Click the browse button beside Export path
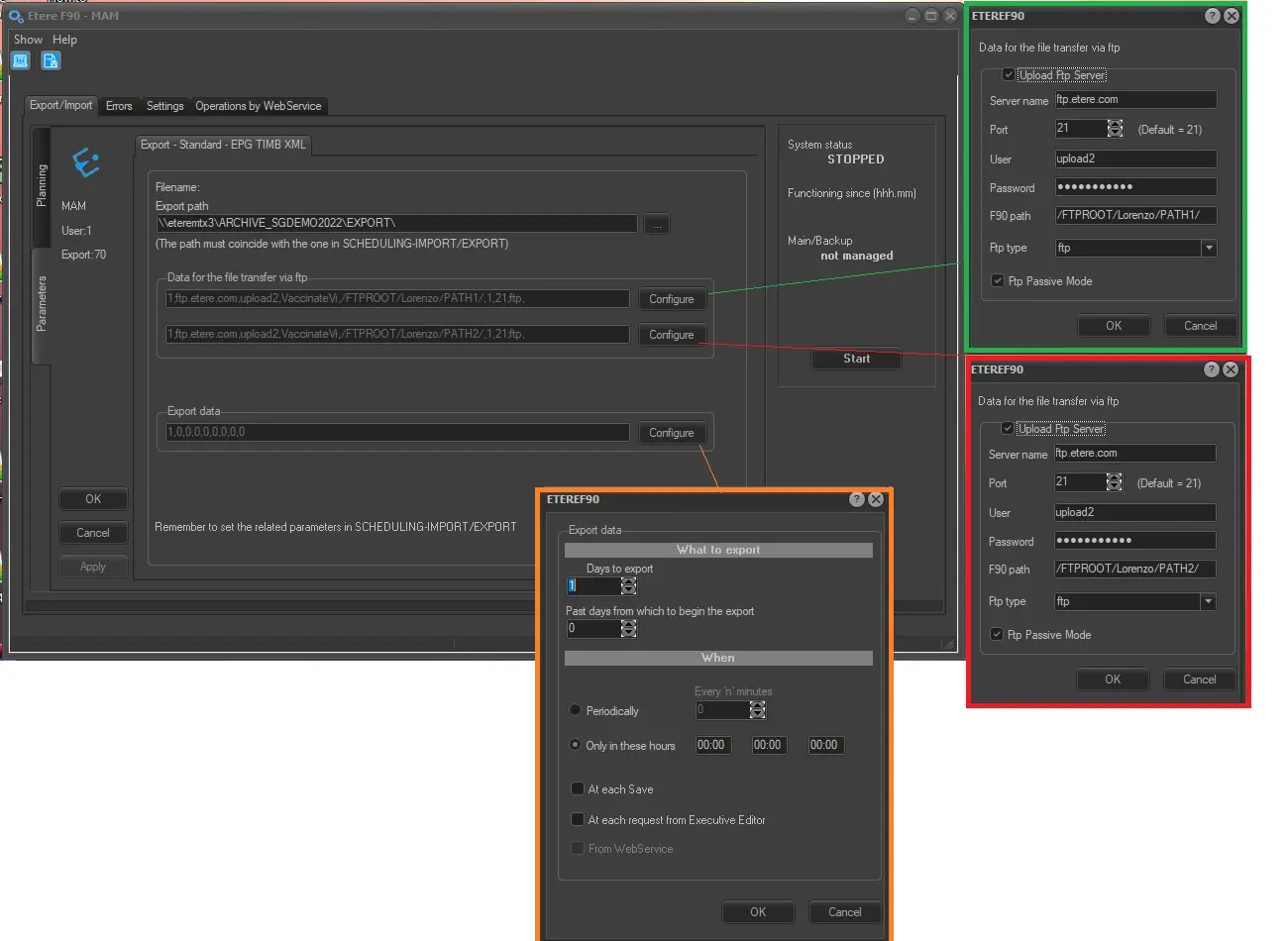This screenshot has width=1288, height=941. (x=656, y=224)
